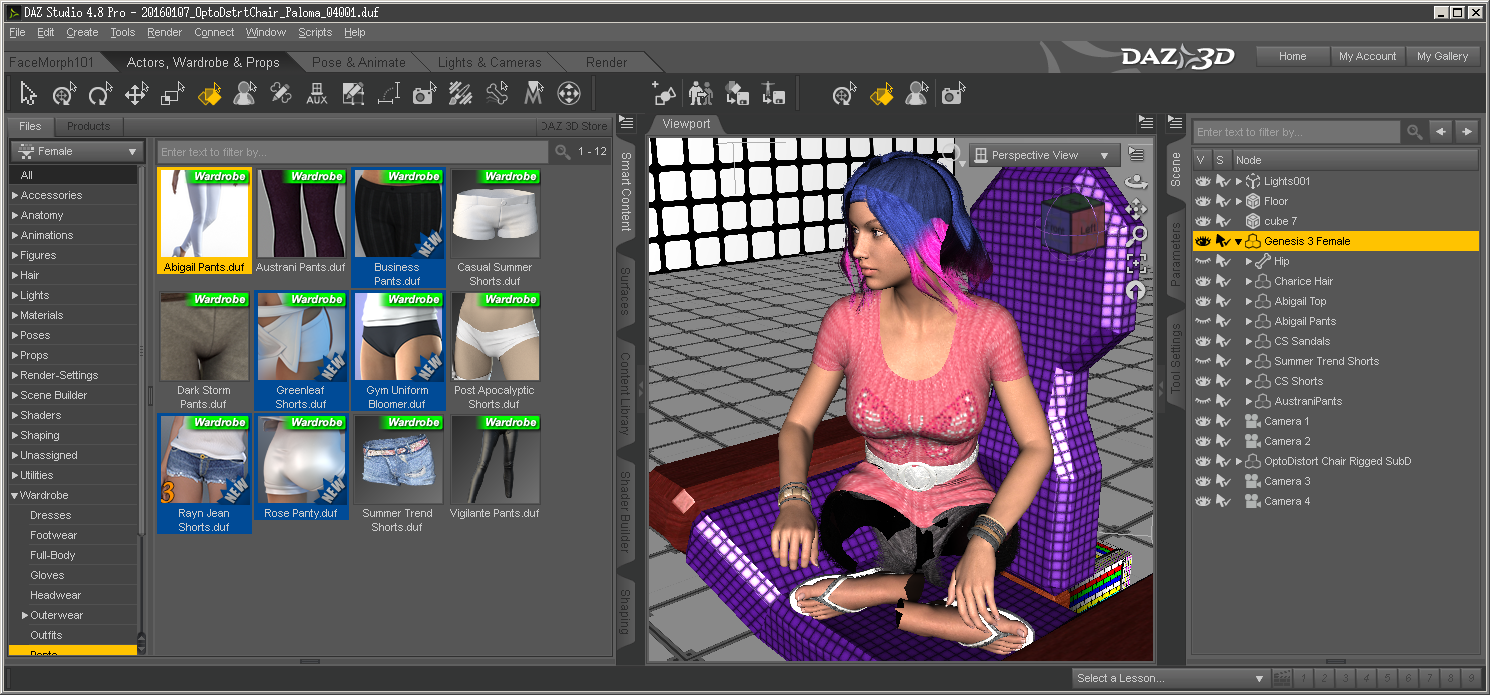Expand the Outerwear subcategory
This screenshot has width=1490, height=695.
click(25, 615)
